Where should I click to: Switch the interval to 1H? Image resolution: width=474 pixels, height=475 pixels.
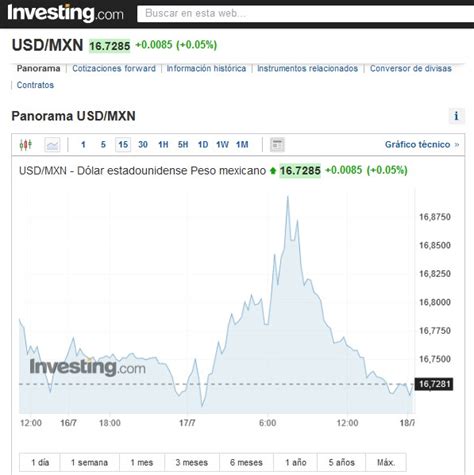pyautogui.click(x=163, y=145)
